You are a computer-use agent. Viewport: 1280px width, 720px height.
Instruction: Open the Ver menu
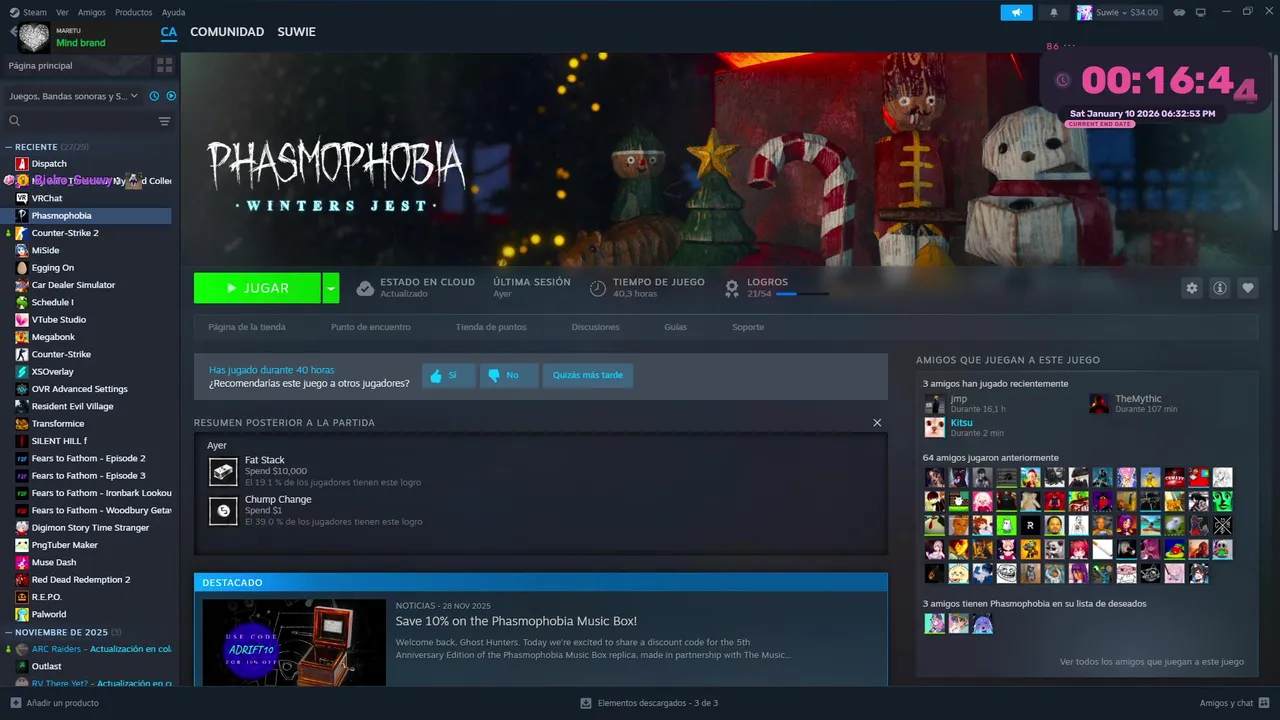62,12
